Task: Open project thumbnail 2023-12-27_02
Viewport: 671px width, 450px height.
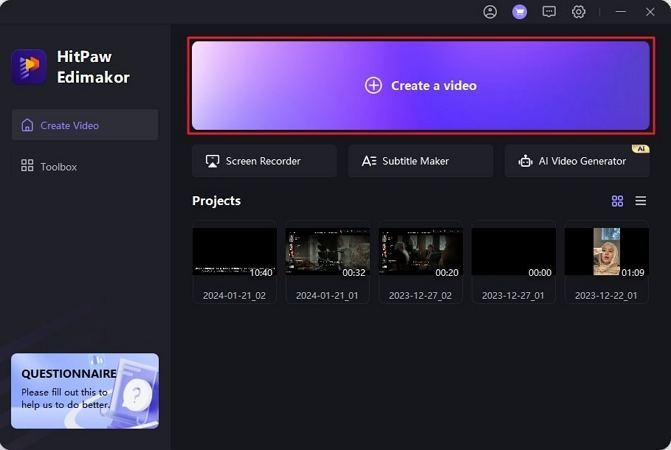Action: point(421,252)
